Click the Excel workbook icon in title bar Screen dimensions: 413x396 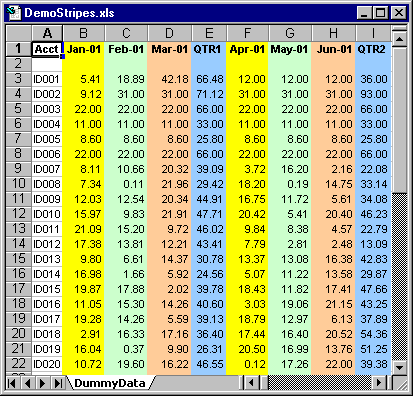click(x=14, y=13)
